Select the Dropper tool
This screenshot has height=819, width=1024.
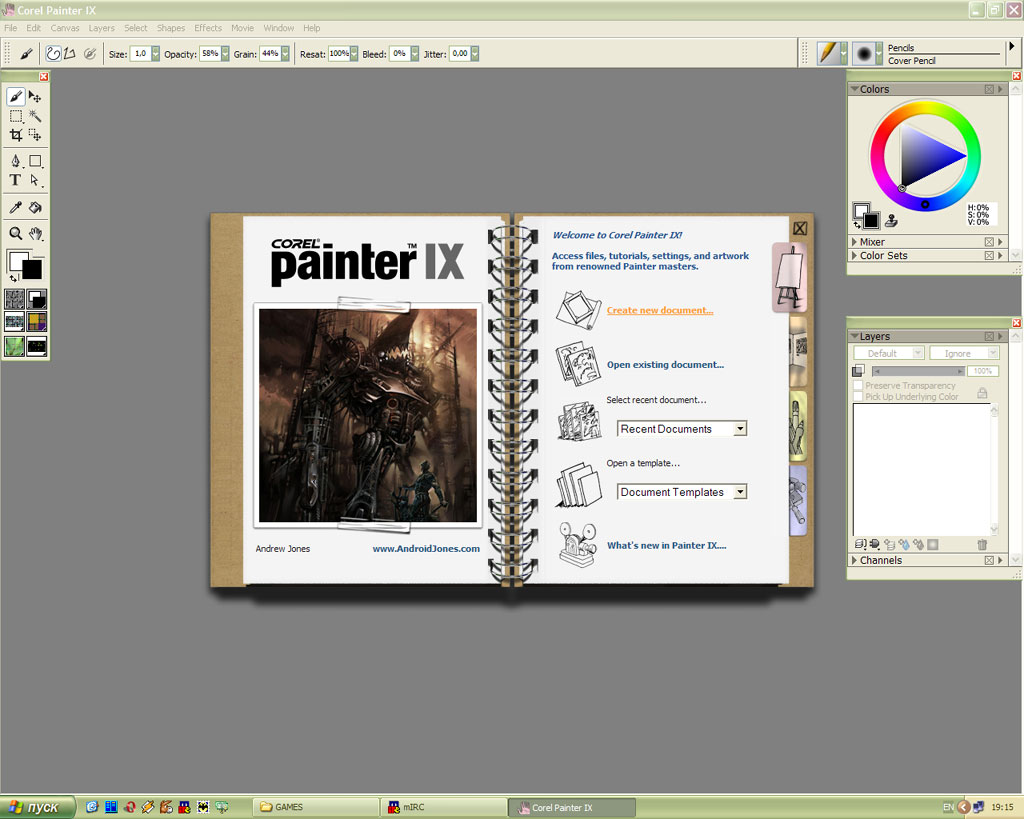pyautogui.click(x=16, y=208)
